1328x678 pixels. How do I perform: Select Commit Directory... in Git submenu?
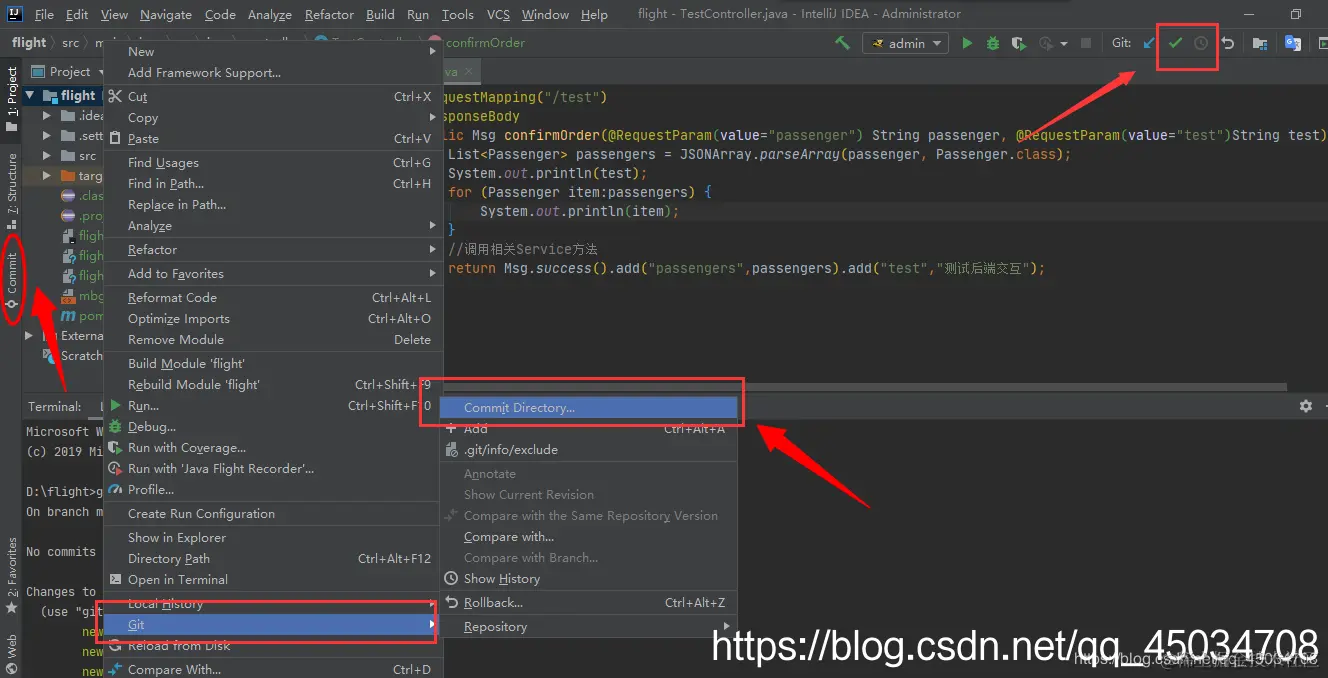pyautogui.click(x=589, y=408)
